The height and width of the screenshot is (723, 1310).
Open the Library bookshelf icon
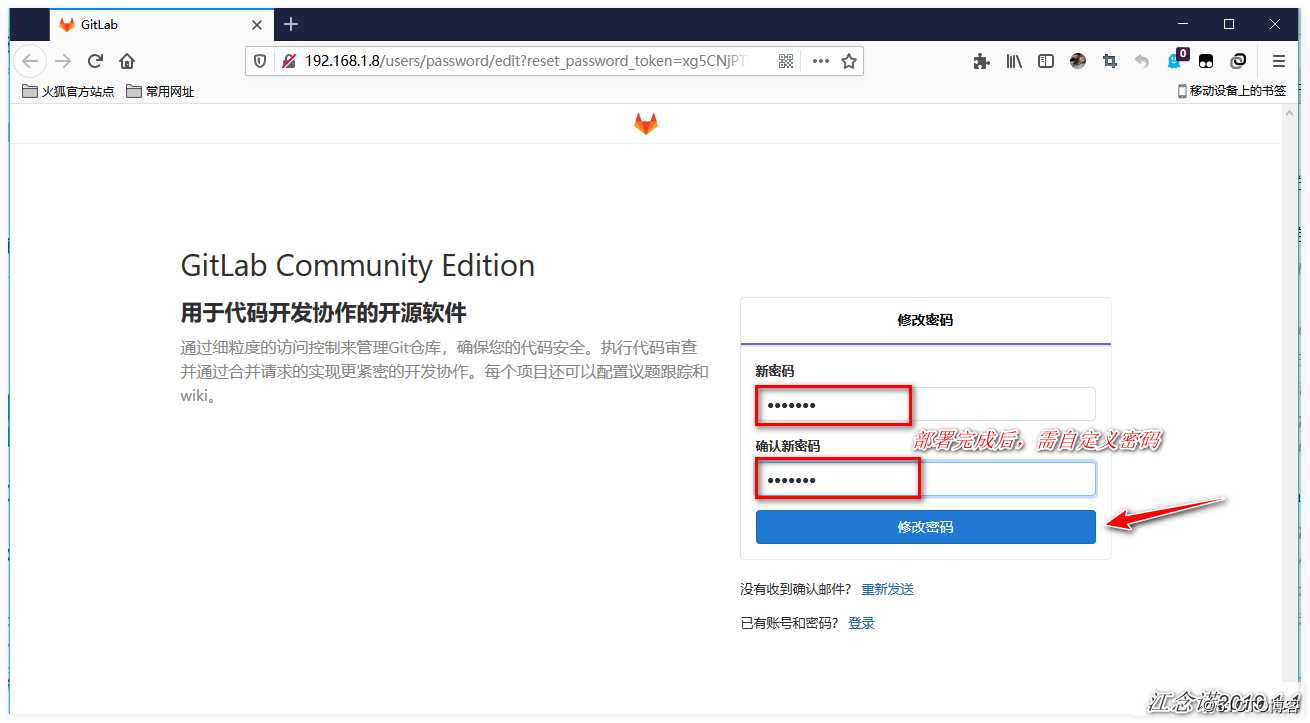click(1014, 61)
